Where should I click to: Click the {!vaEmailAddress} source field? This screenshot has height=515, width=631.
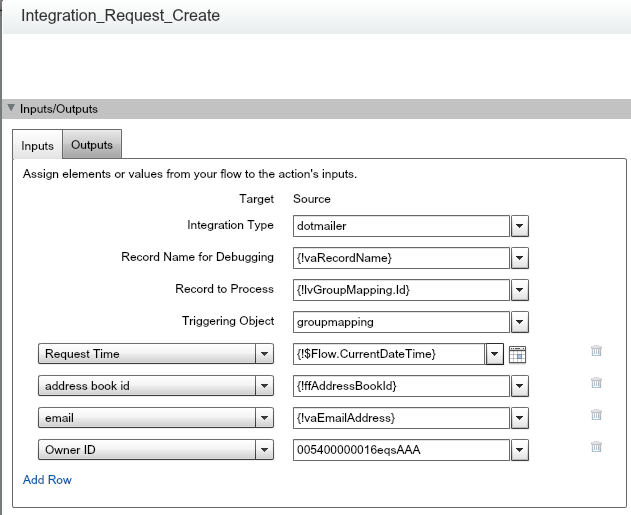coord(401,418)
